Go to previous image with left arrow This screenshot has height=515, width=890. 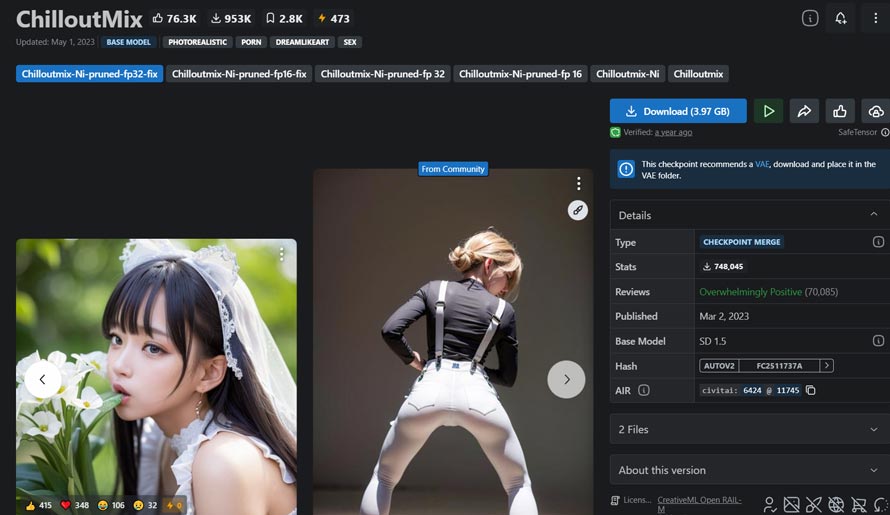pos(43,379)
